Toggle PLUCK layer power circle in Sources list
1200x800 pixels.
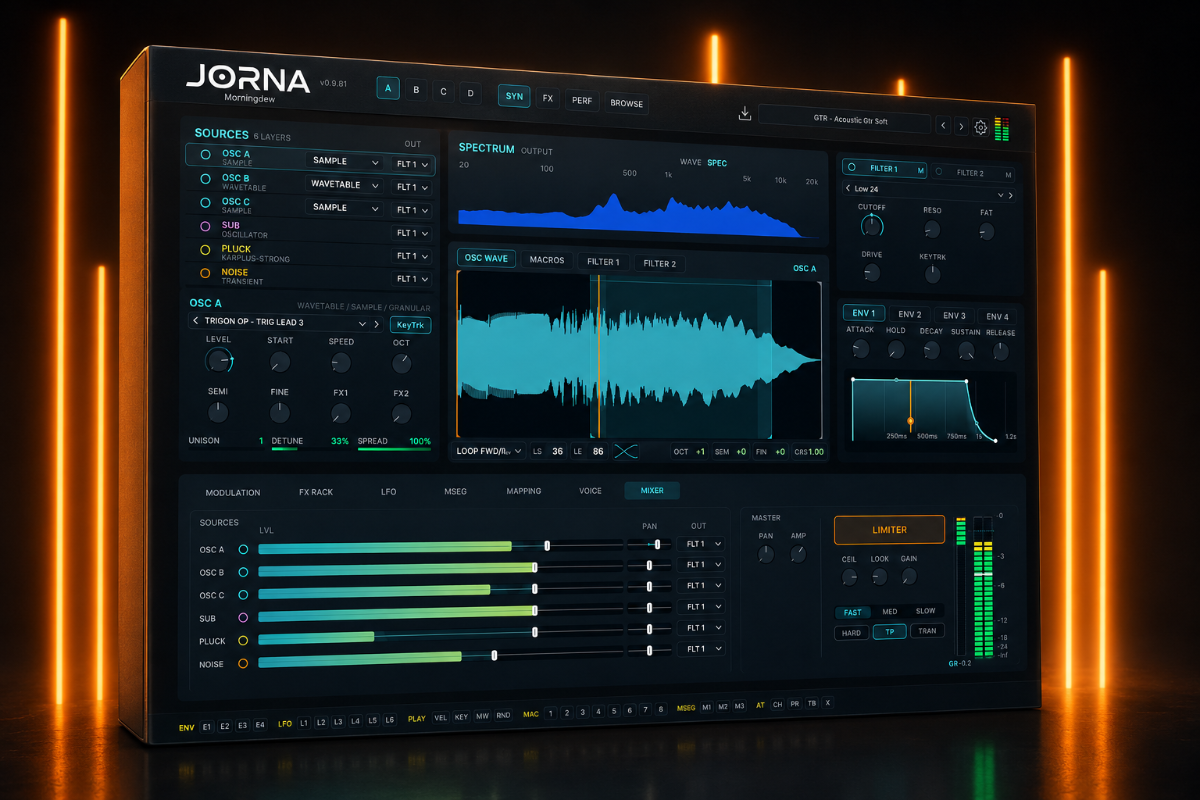pyautogui.click(x=205, y=250)
